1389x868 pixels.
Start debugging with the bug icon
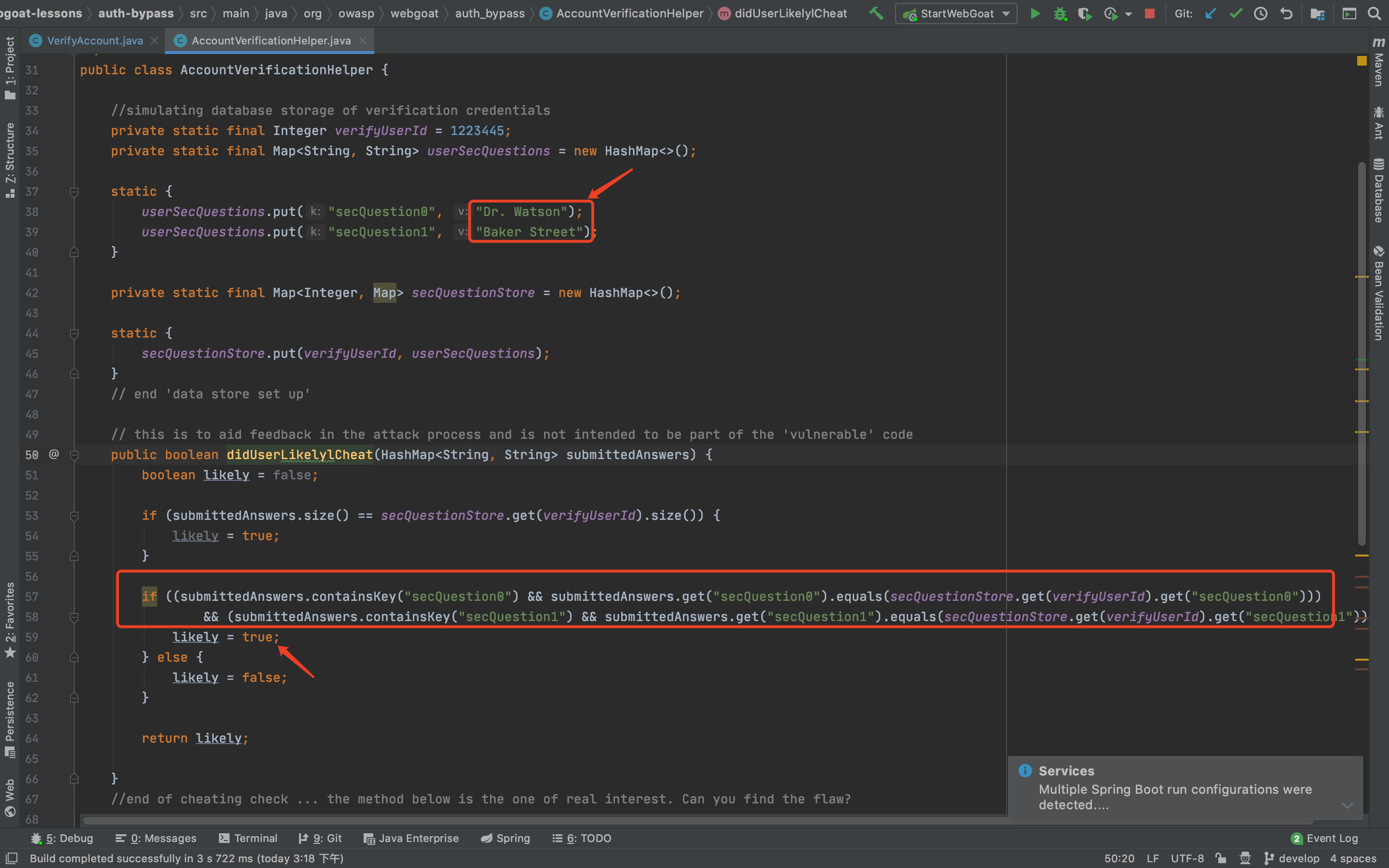click(x=1060, y=13)
